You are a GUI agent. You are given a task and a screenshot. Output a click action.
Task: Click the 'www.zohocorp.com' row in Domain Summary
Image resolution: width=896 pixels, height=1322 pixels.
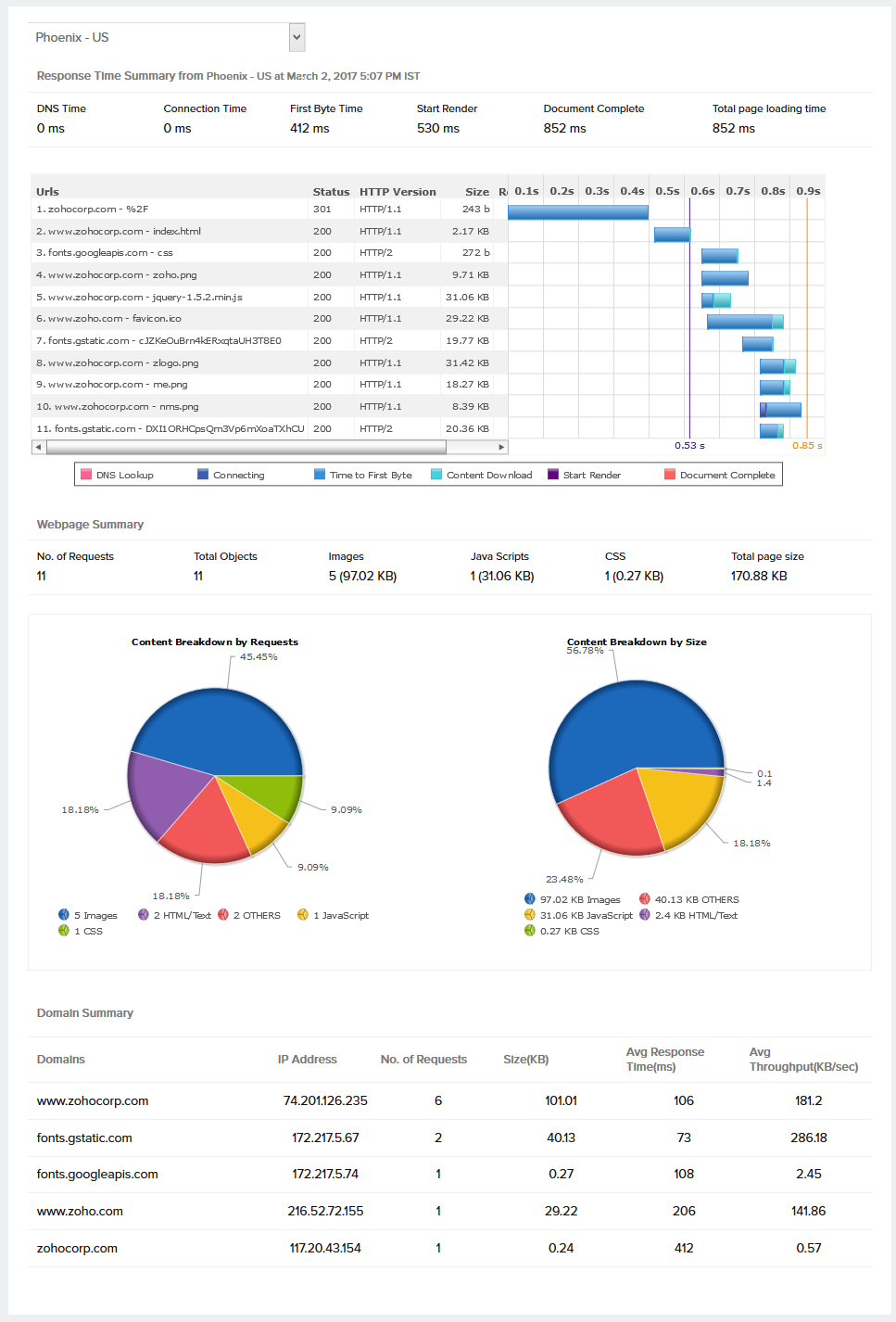[x=450, y=1100]
